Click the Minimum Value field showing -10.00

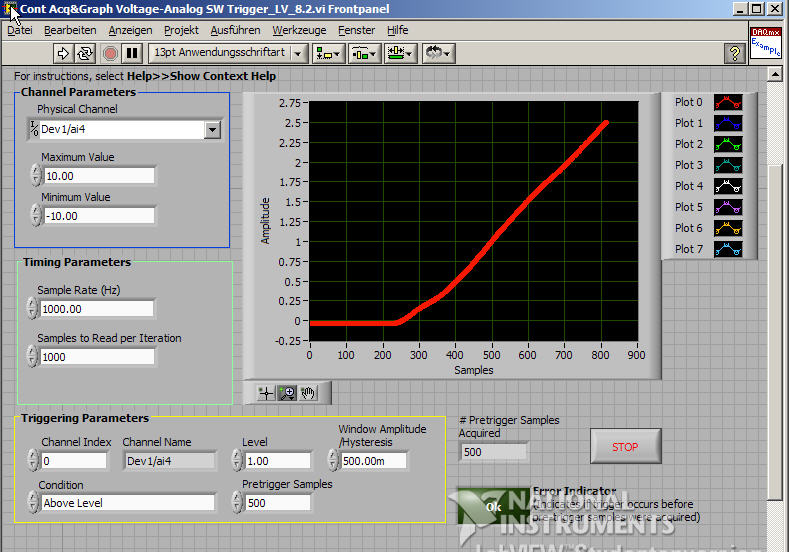tap(99, 216)
